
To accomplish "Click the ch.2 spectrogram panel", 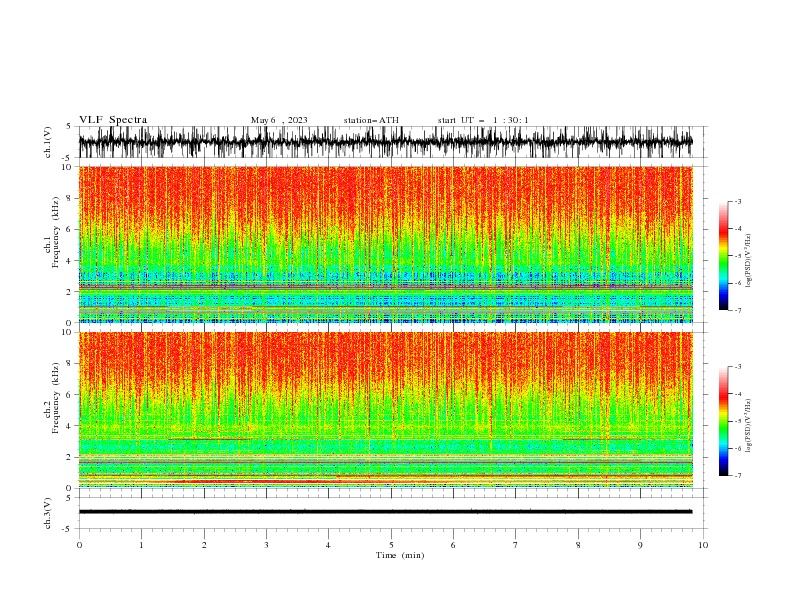I will (386, 410).
